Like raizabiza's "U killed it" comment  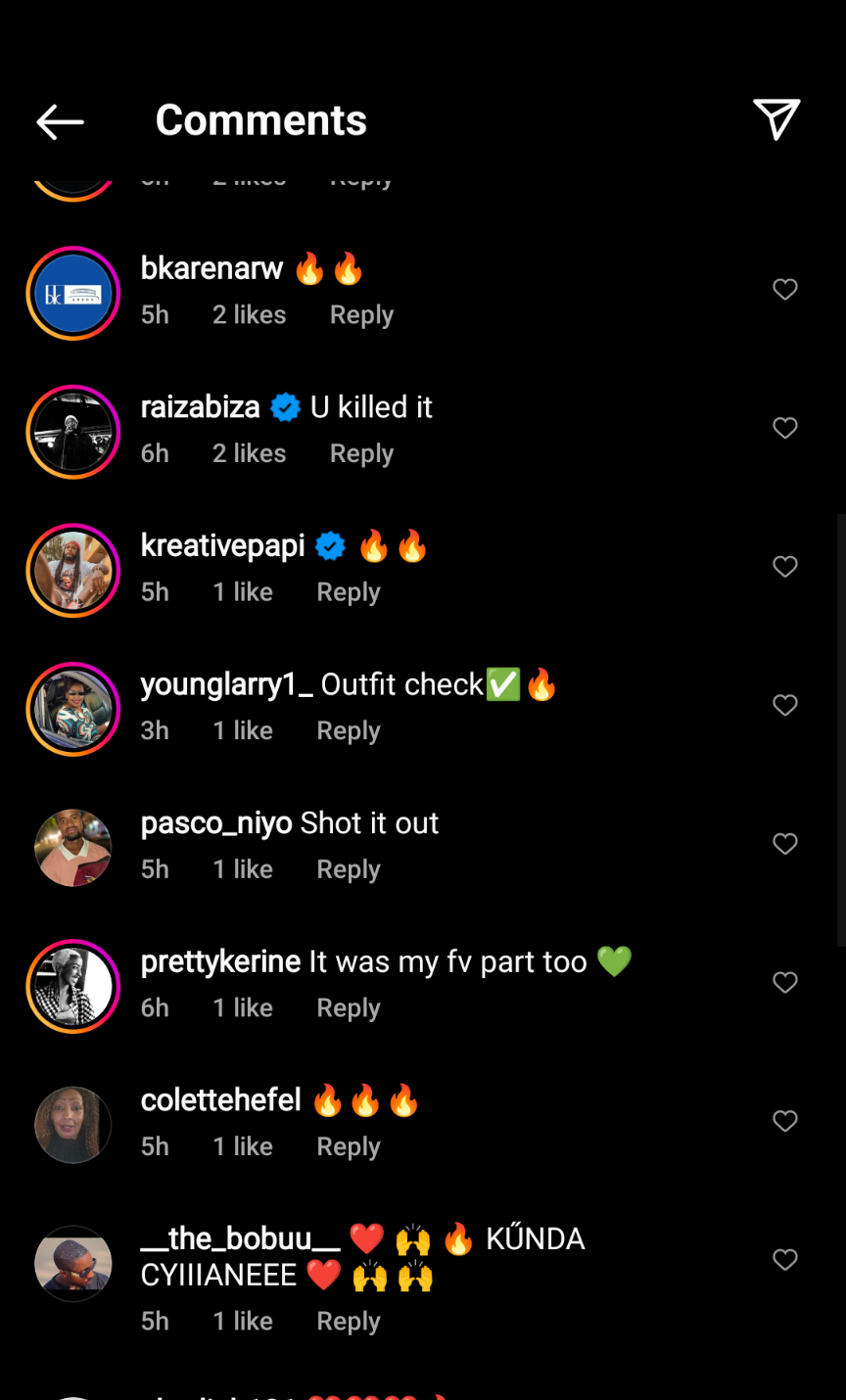point(785,428)
